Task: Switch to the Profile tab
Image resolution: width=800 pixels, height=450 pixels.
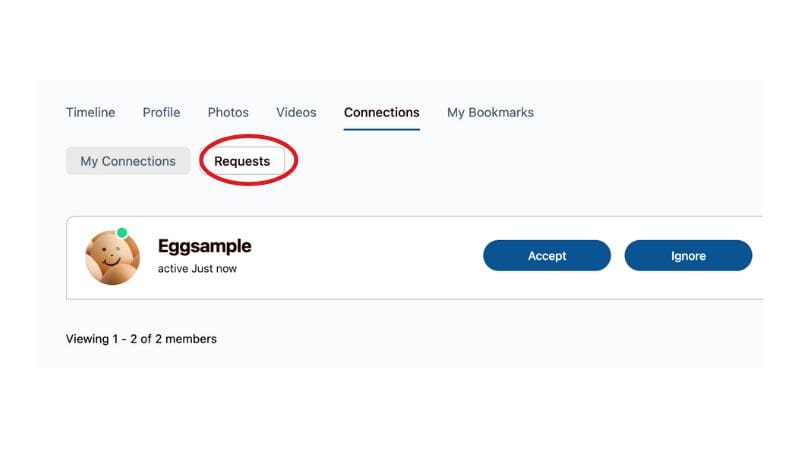Action: point(161,112)
